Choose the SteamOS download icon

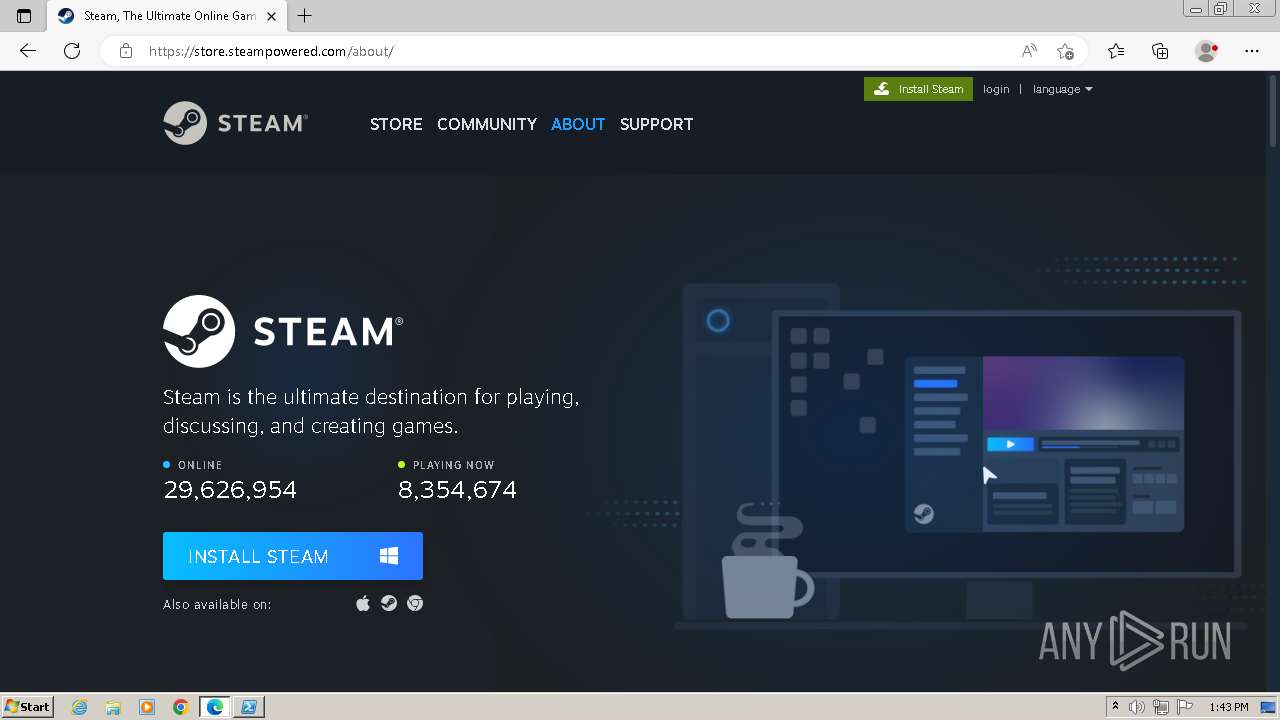tap(389, 603)
